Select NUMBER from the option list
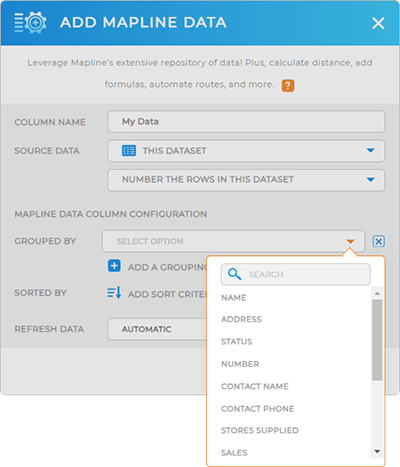The height and width of the screenshot is (467, 400). (240, 364)
